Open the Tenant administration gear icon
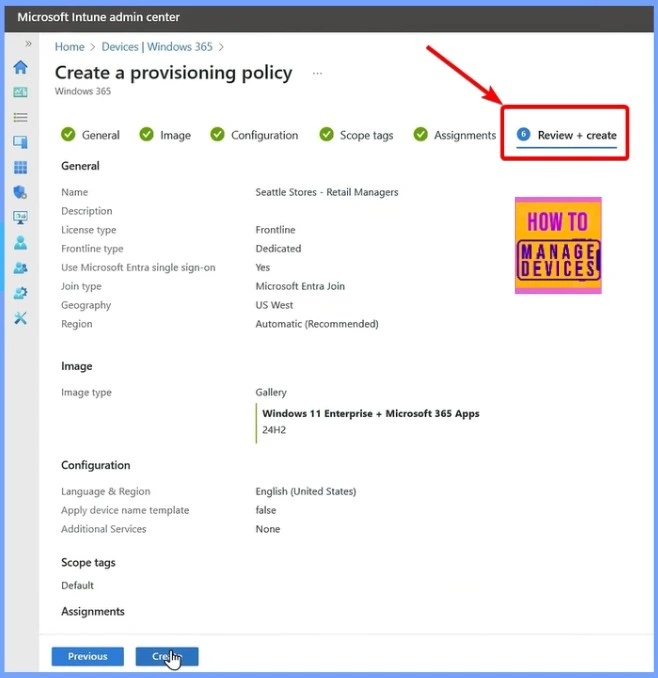The width and height of the screenshot is (658, 678). pos(20,293)
